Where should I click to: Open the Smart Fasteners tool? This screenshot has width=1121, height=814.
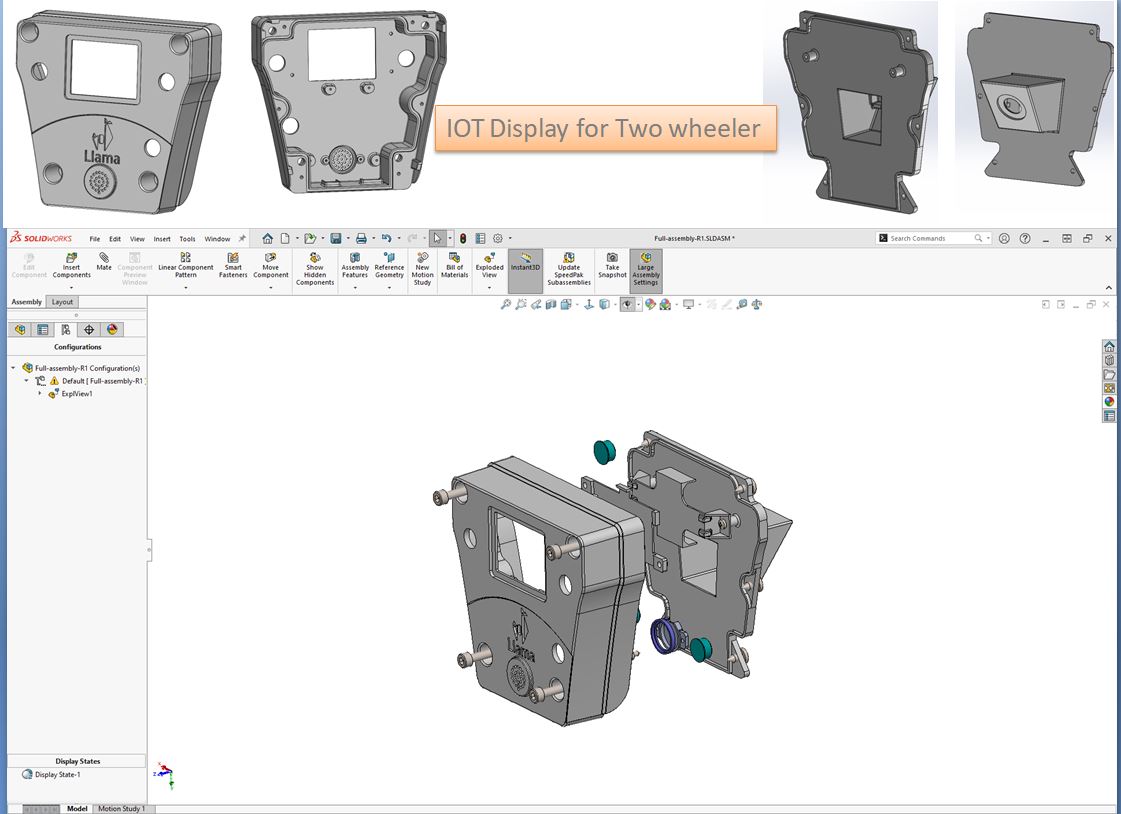[x=233, y=266]
